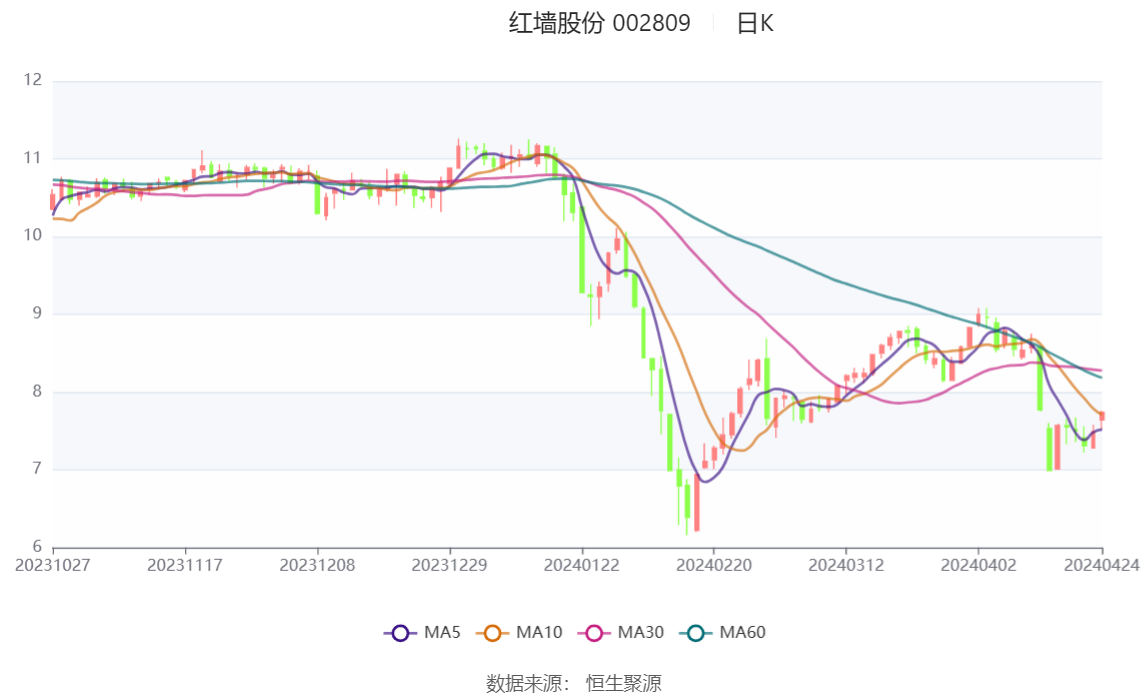Click the y-axis value 6
The image size is (1148, 699).
point(37,547)
